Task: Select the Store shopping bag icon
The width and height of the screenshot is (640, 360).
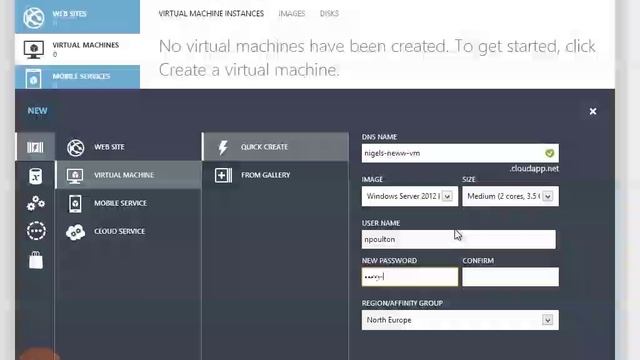Action: pos(36,260)
